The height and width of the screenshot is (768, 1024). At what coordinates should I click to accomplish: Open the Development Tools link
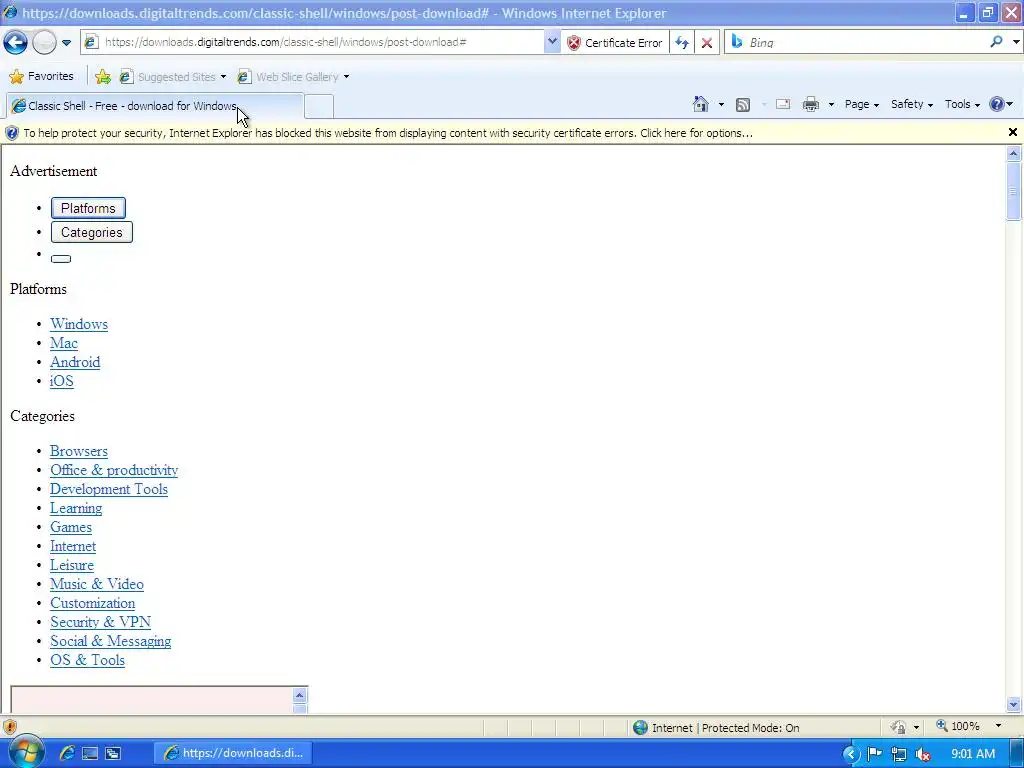pyautogui.click(x=109, y=489)
